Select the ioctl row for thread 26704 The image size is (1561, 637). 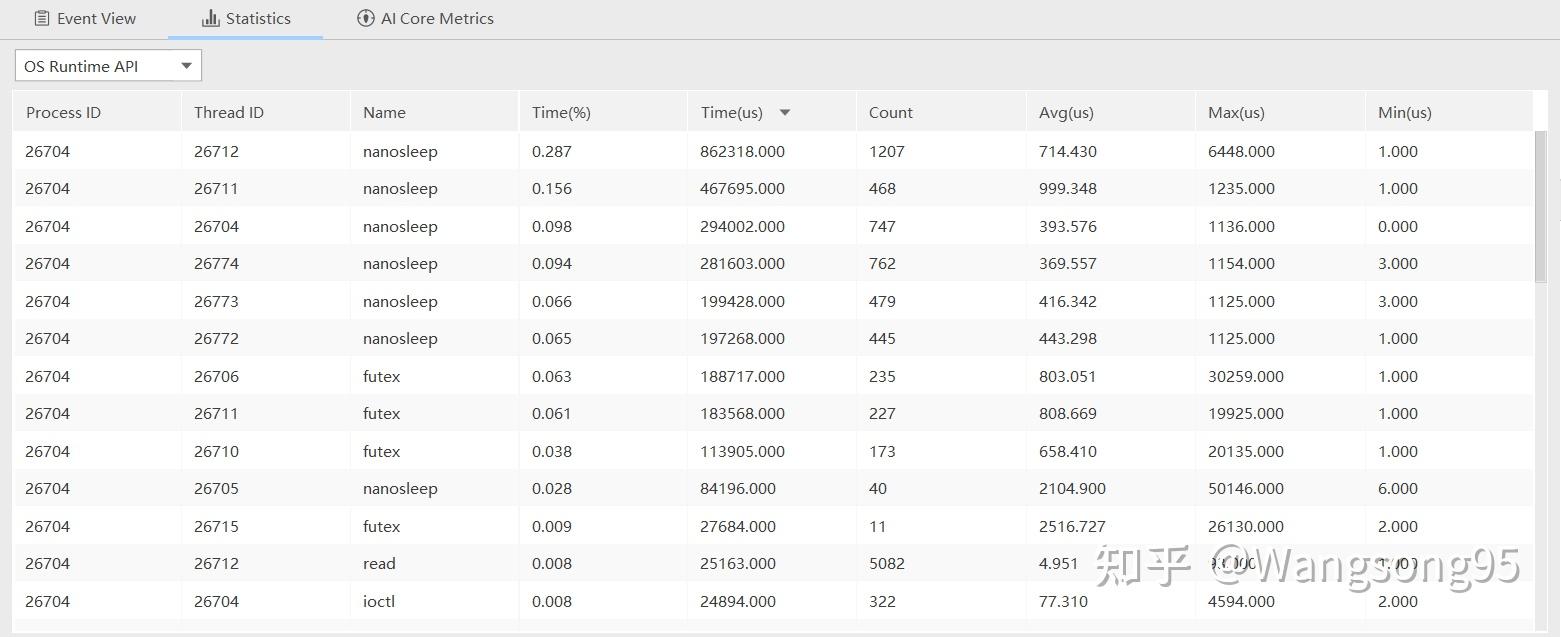click(x=381, y=601)
